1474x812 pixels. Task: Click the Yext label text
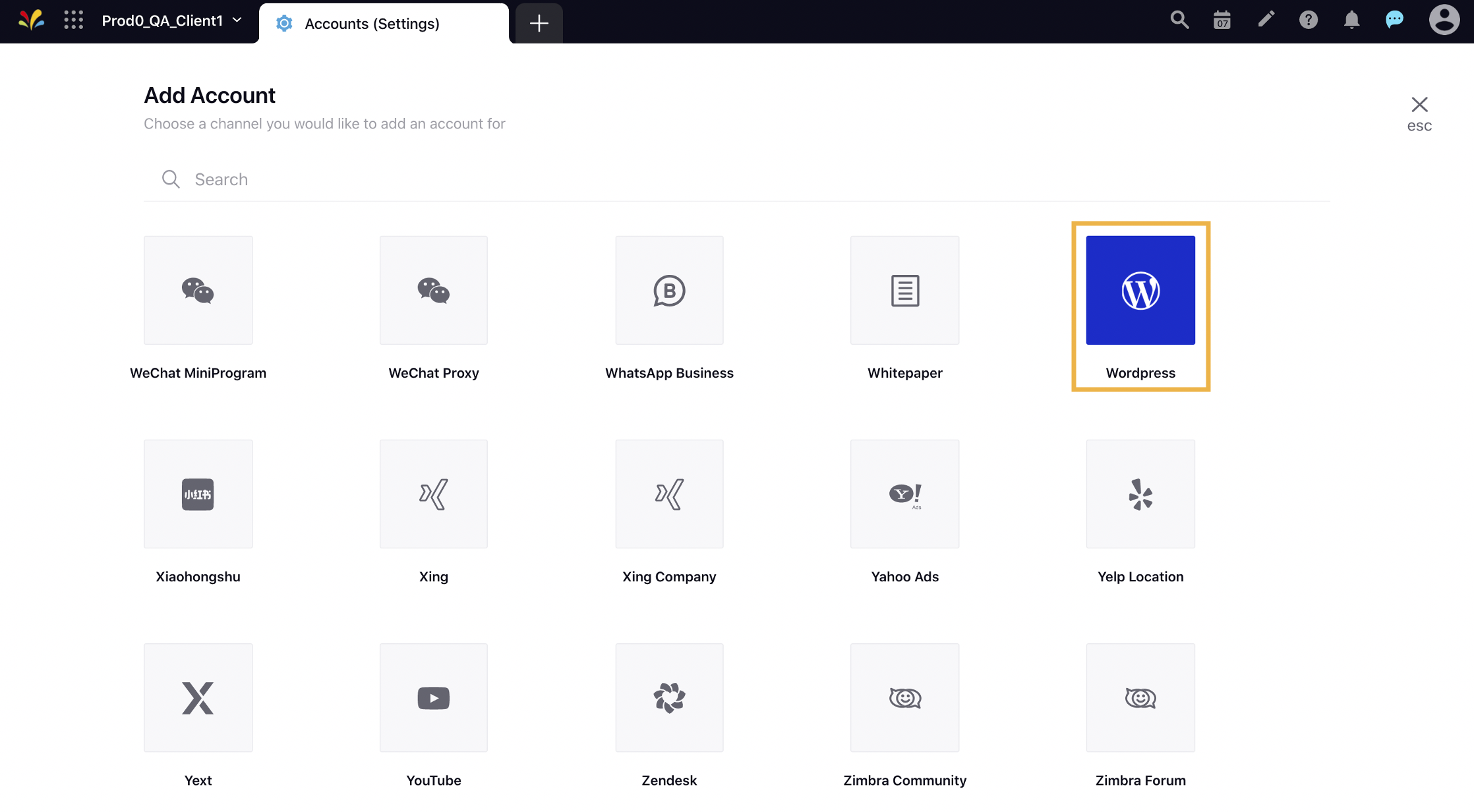point(198,780)
